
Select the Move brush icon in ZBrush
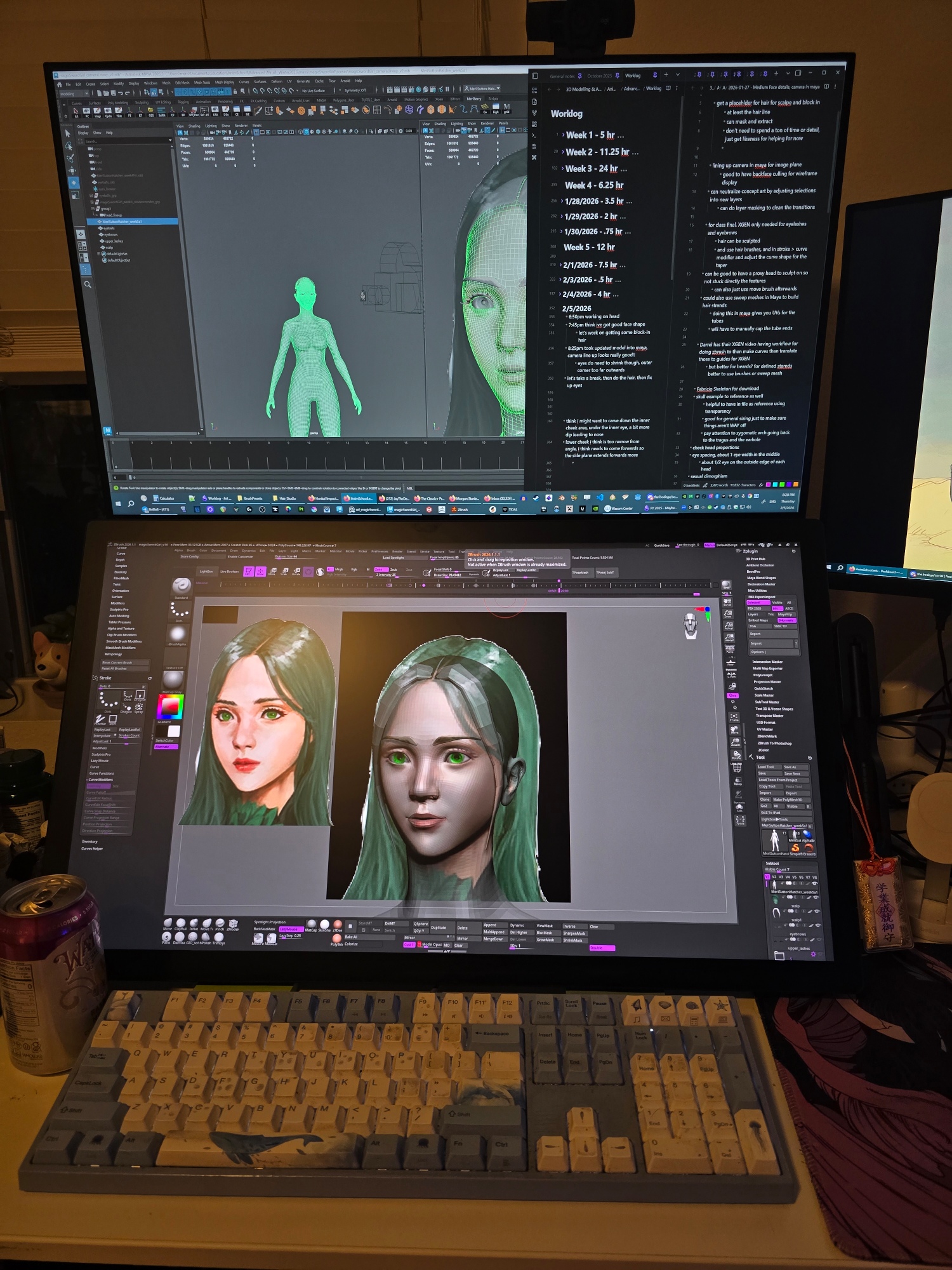click(x=168, y=923)
